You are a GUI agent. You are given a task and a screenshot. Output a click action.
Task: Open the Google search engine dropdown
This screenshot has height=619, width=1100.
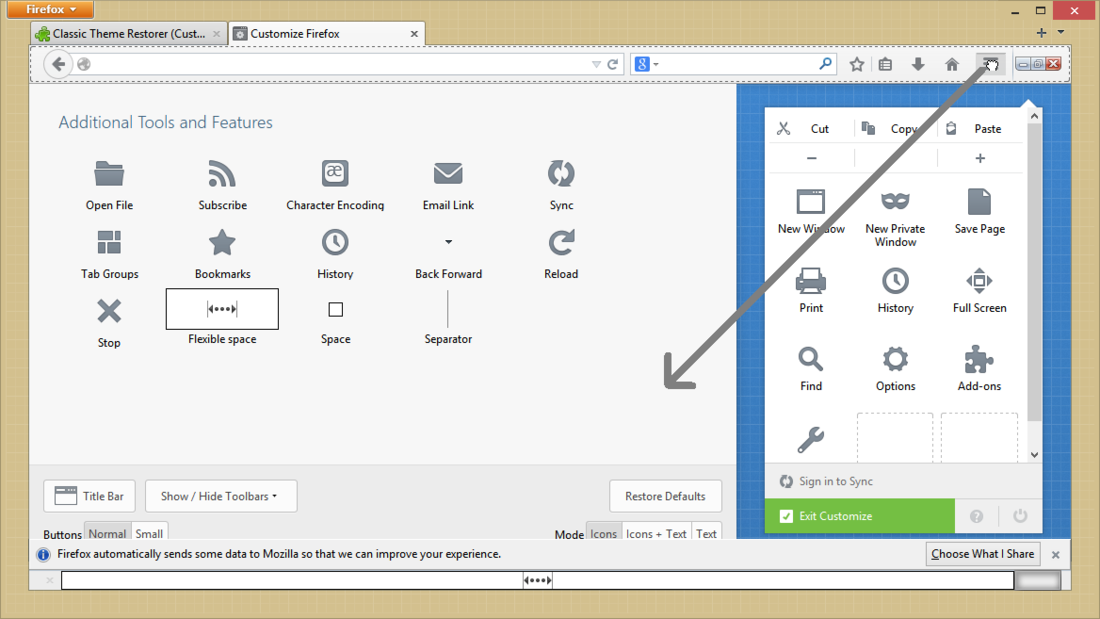click(647, 65)
